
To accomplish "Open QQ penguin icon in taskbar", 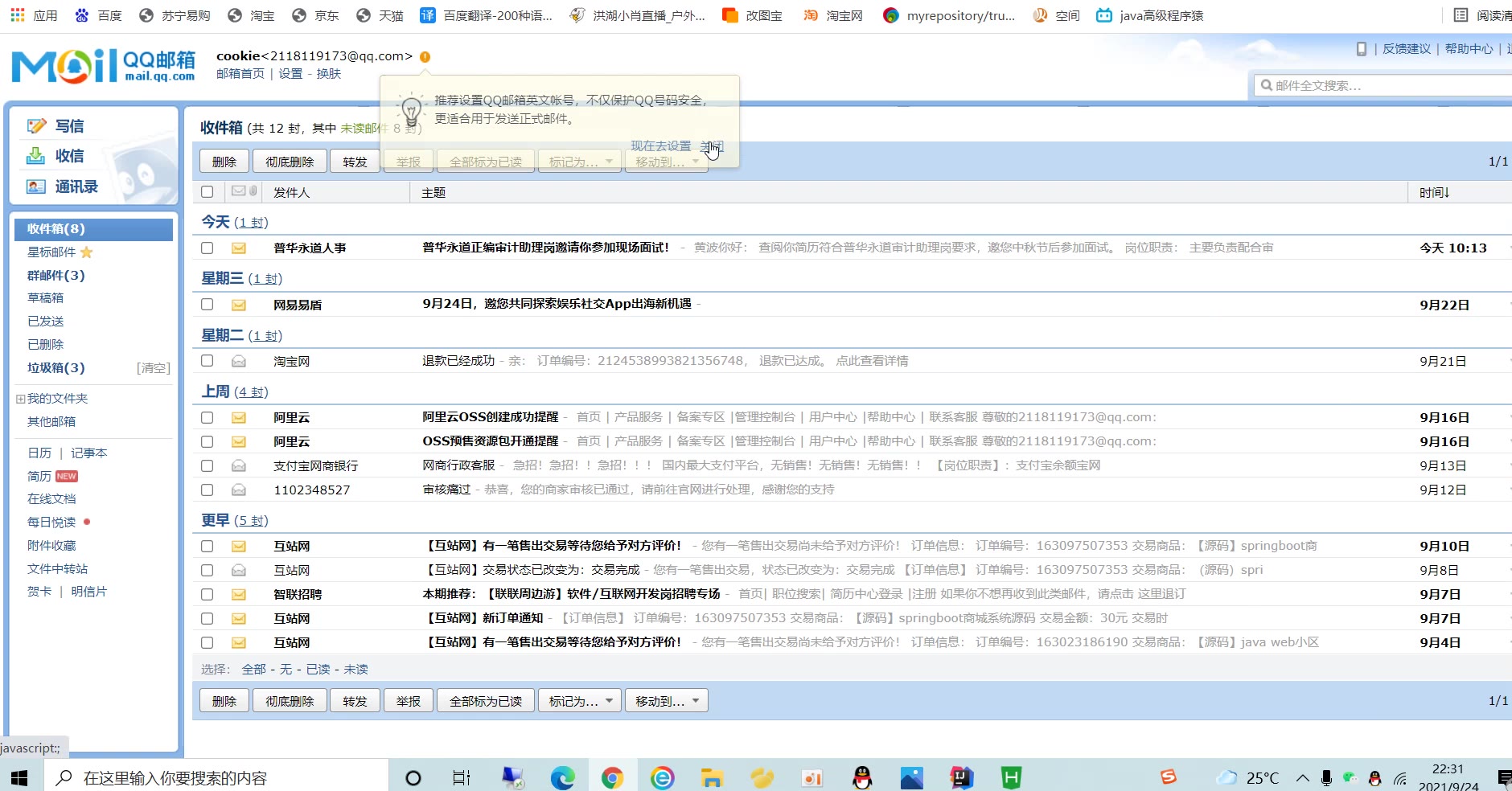I will coord(862,777).
